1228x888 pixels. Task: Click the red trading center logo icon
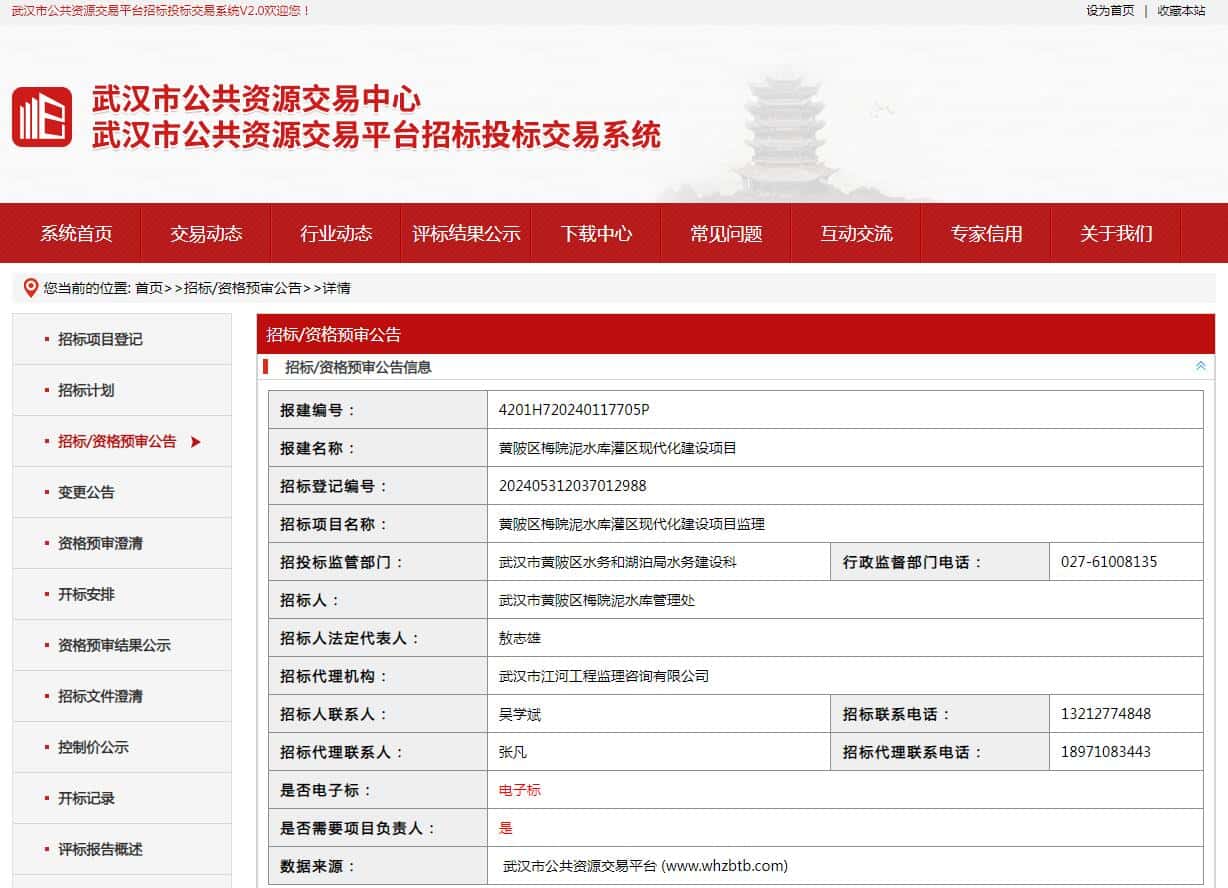point(42,117)
